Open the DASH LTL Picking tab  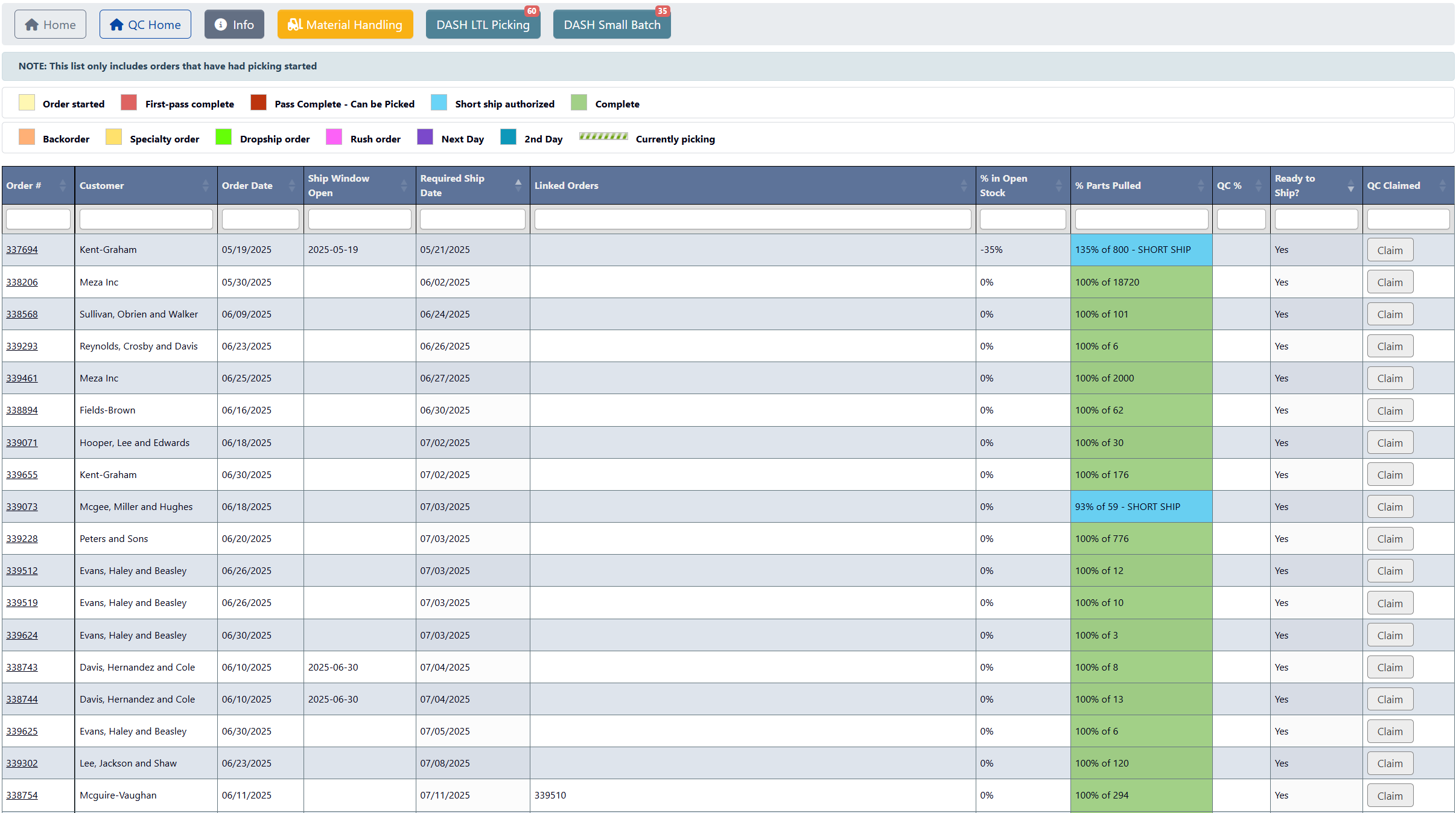(482, 25)
